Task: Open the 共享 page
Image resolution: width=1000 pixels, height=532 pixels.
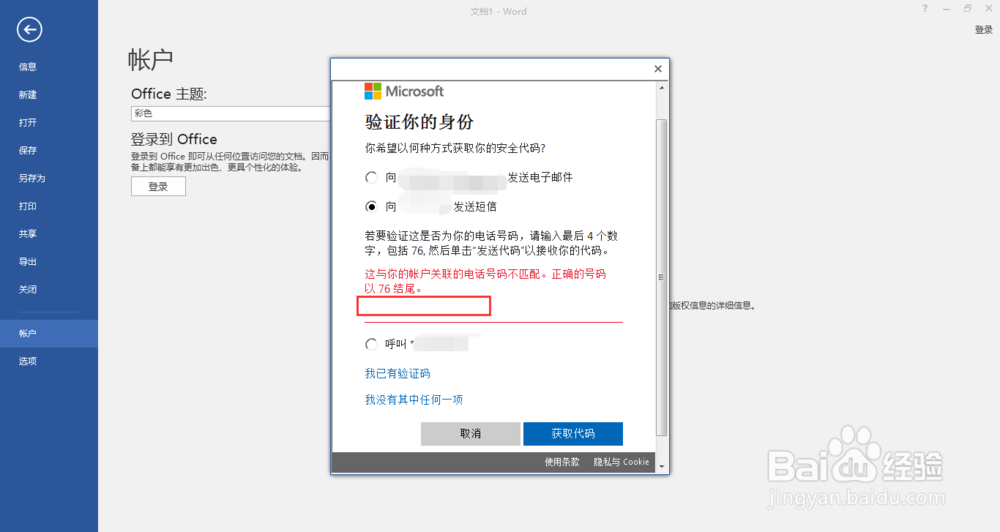Action: tap(27, 234)
